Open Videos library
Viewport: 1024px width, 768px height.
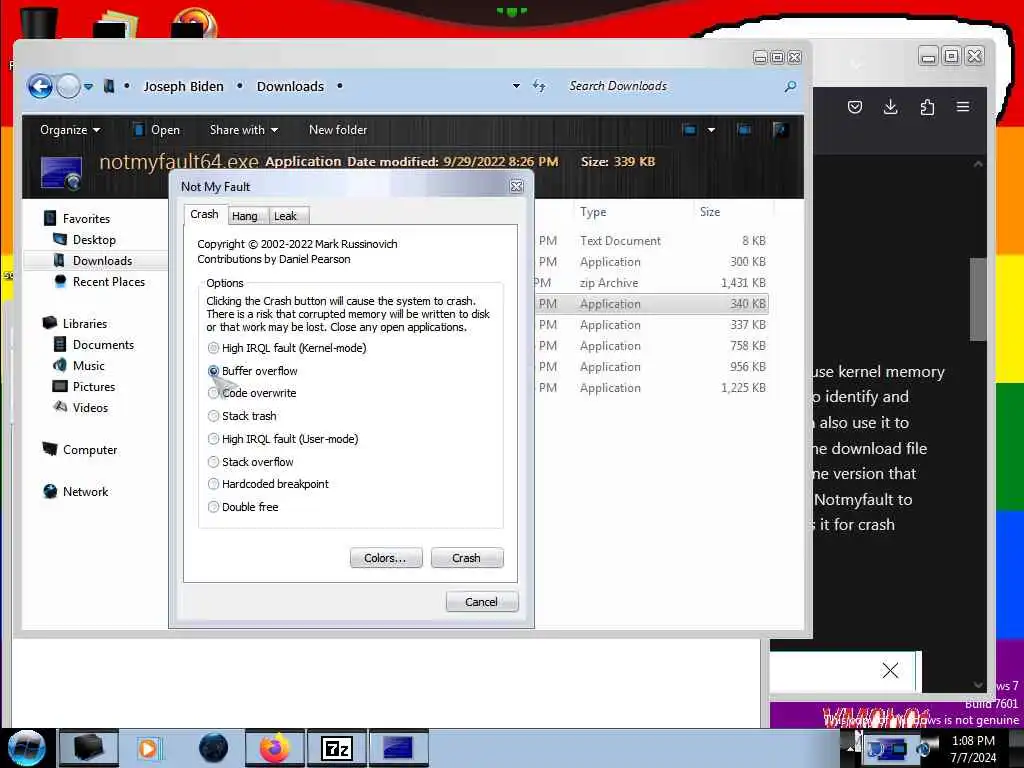(90, 408)
